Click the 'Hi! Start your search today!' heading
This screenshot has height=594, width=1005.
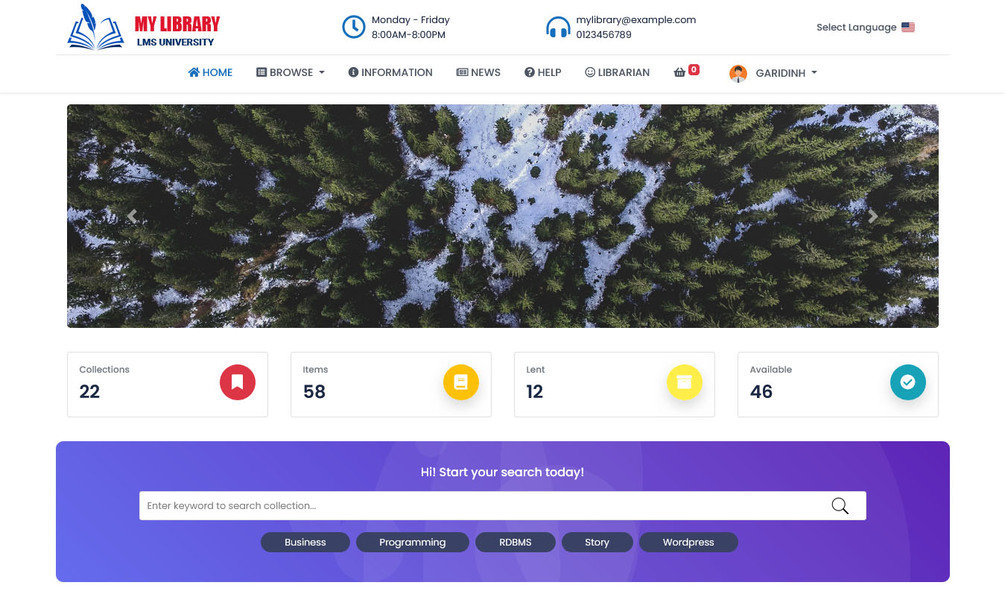click(502, 472)
